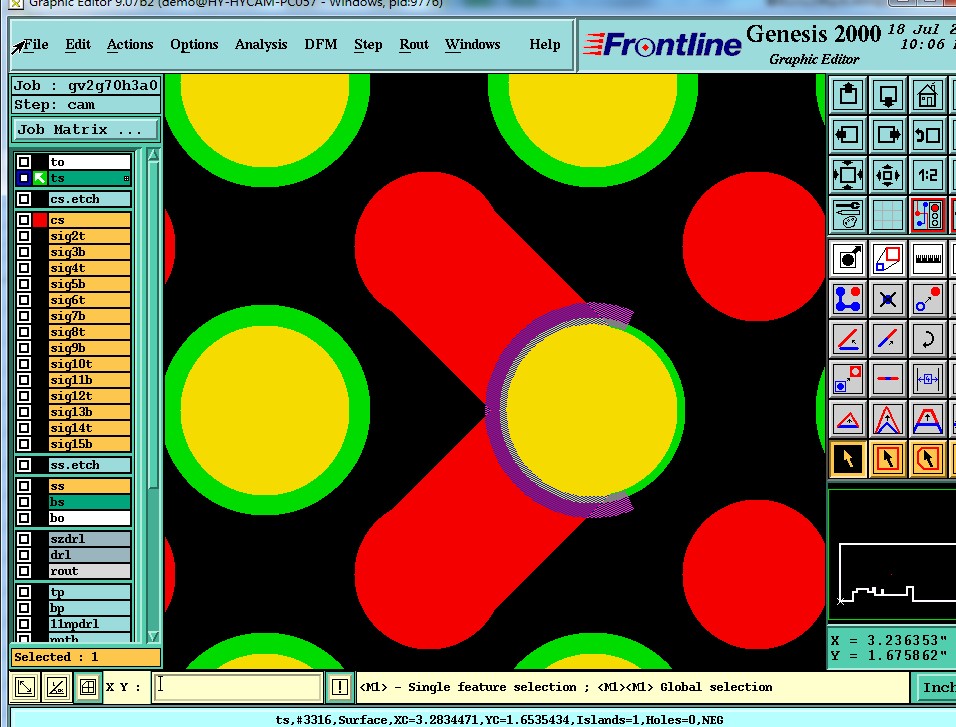Open the Rout menu
Viewport: 956px width, 727px height.
(414, 45)
